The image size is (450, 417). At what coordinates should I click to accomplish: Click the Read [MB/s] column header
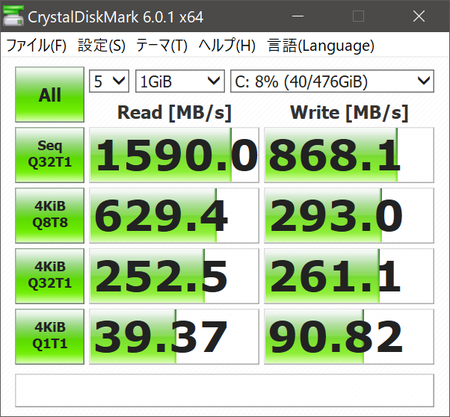tap(174, 112)
